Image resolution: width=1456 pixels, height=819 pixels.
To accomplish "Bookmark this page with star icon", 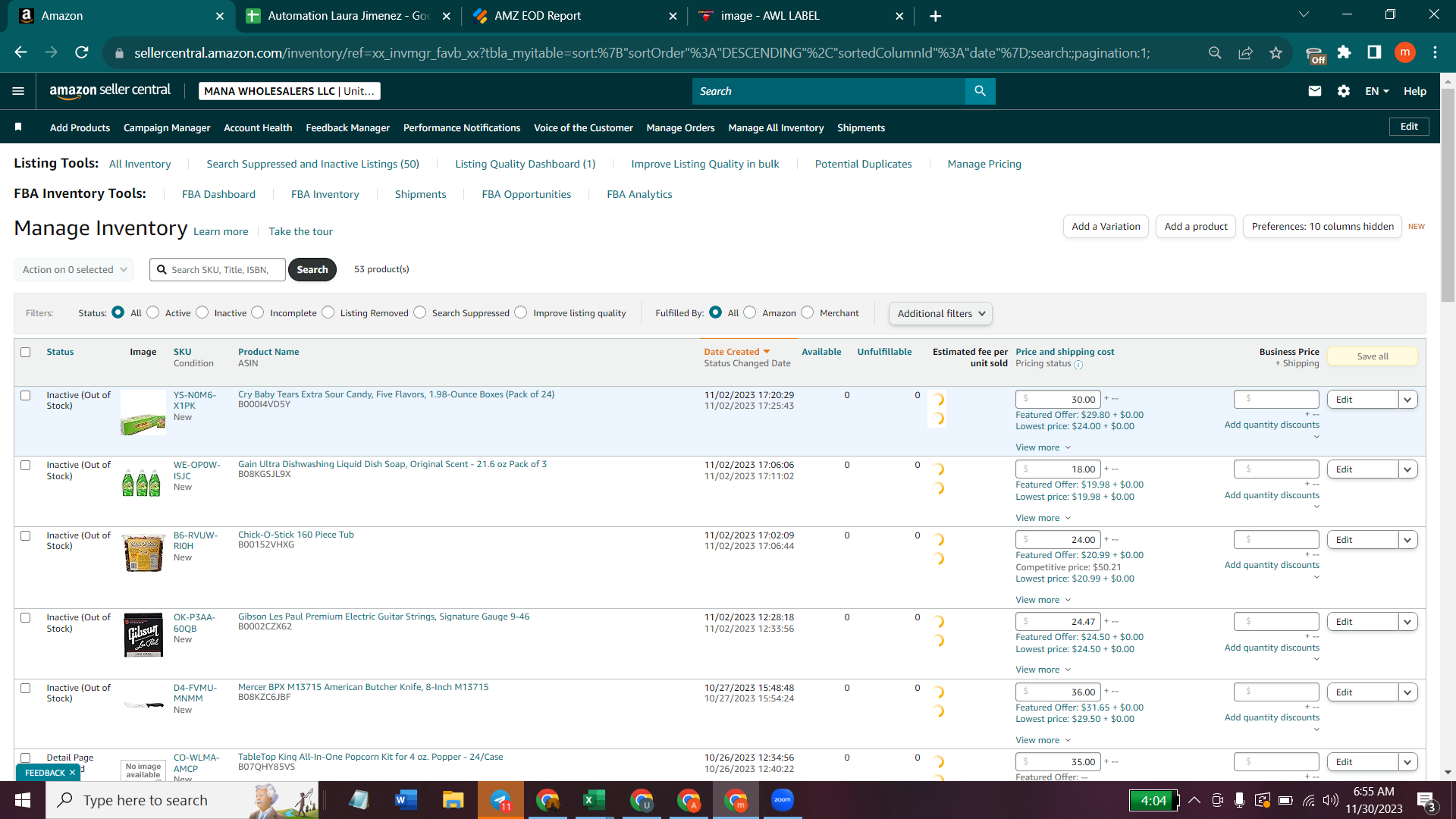I will (x=1276, y=52).
